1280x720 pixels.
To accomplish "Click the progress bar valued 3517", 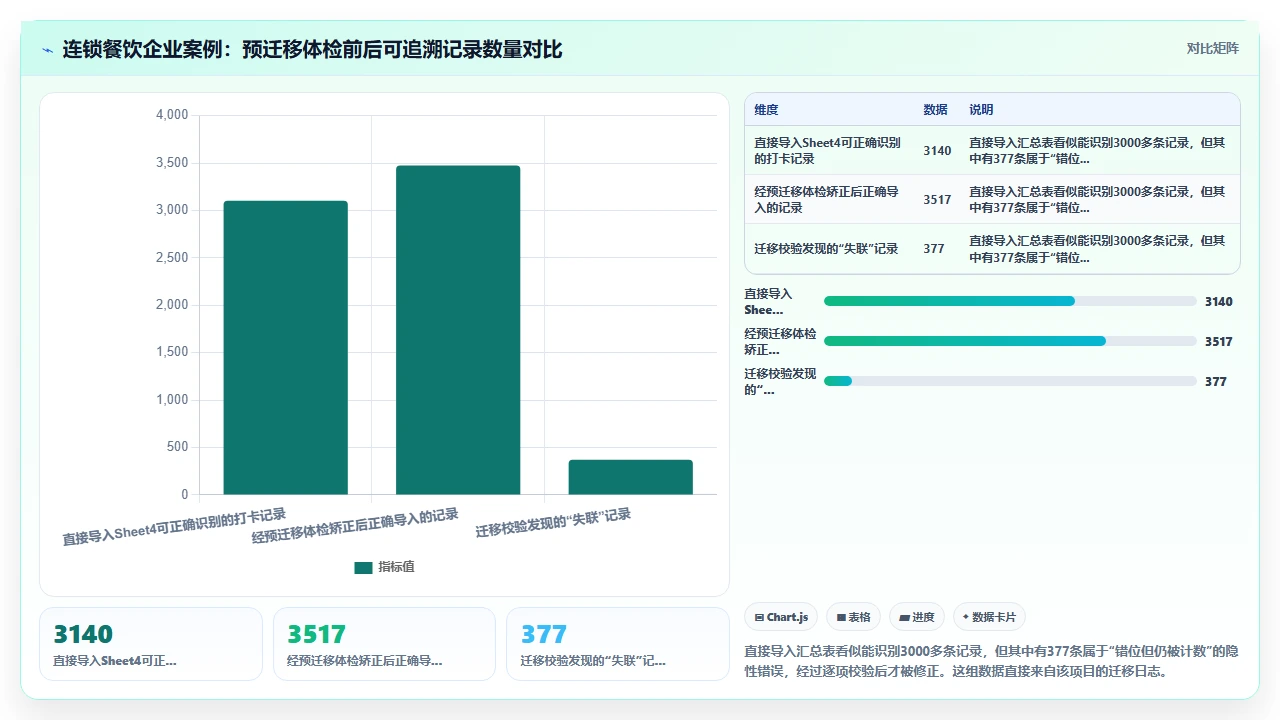I will tap(1010, 341).
